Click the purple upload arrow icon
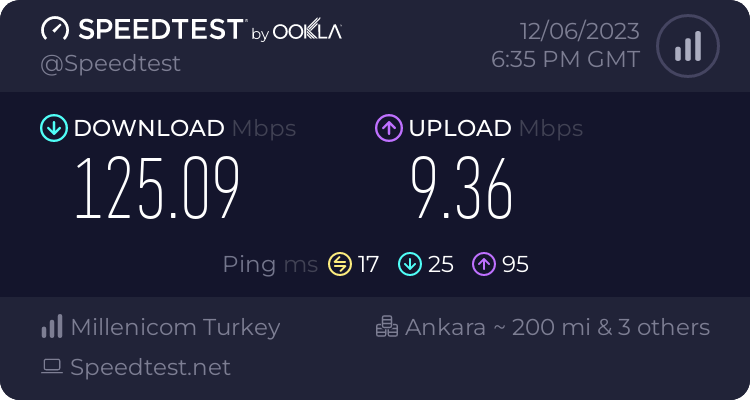 (389, 128)
